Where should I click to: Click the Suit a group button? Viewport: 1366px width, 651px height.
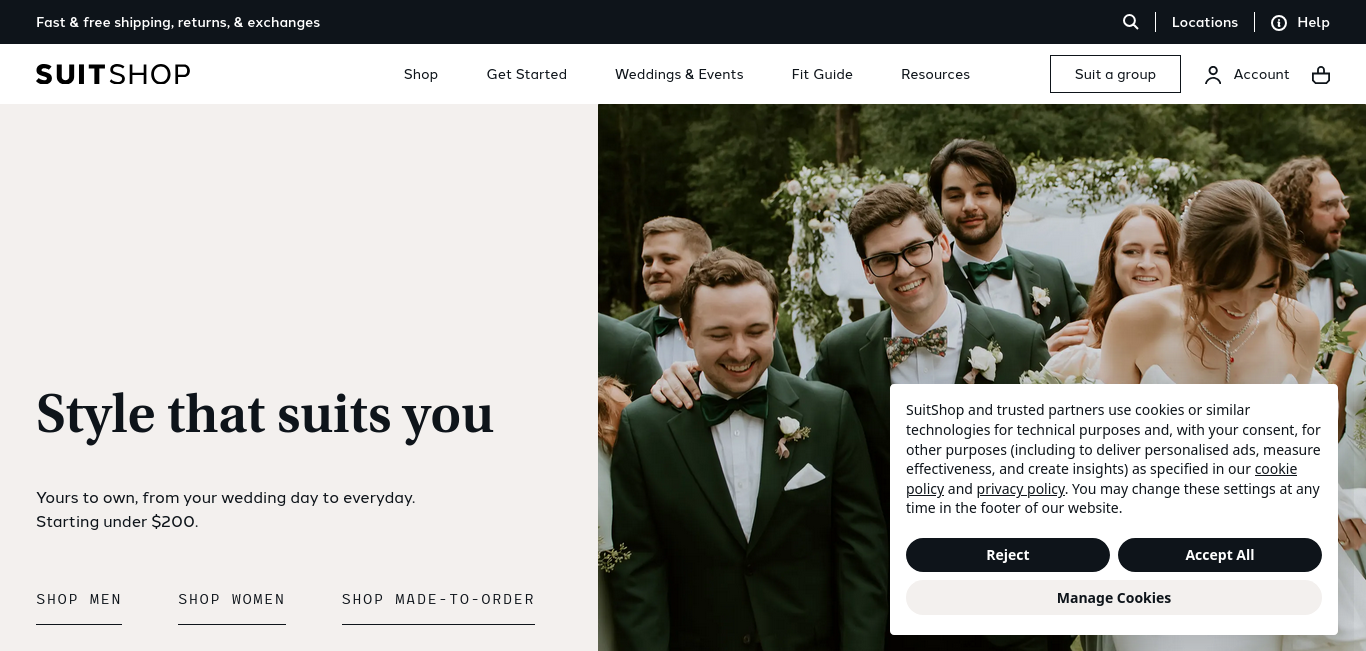1115,74
